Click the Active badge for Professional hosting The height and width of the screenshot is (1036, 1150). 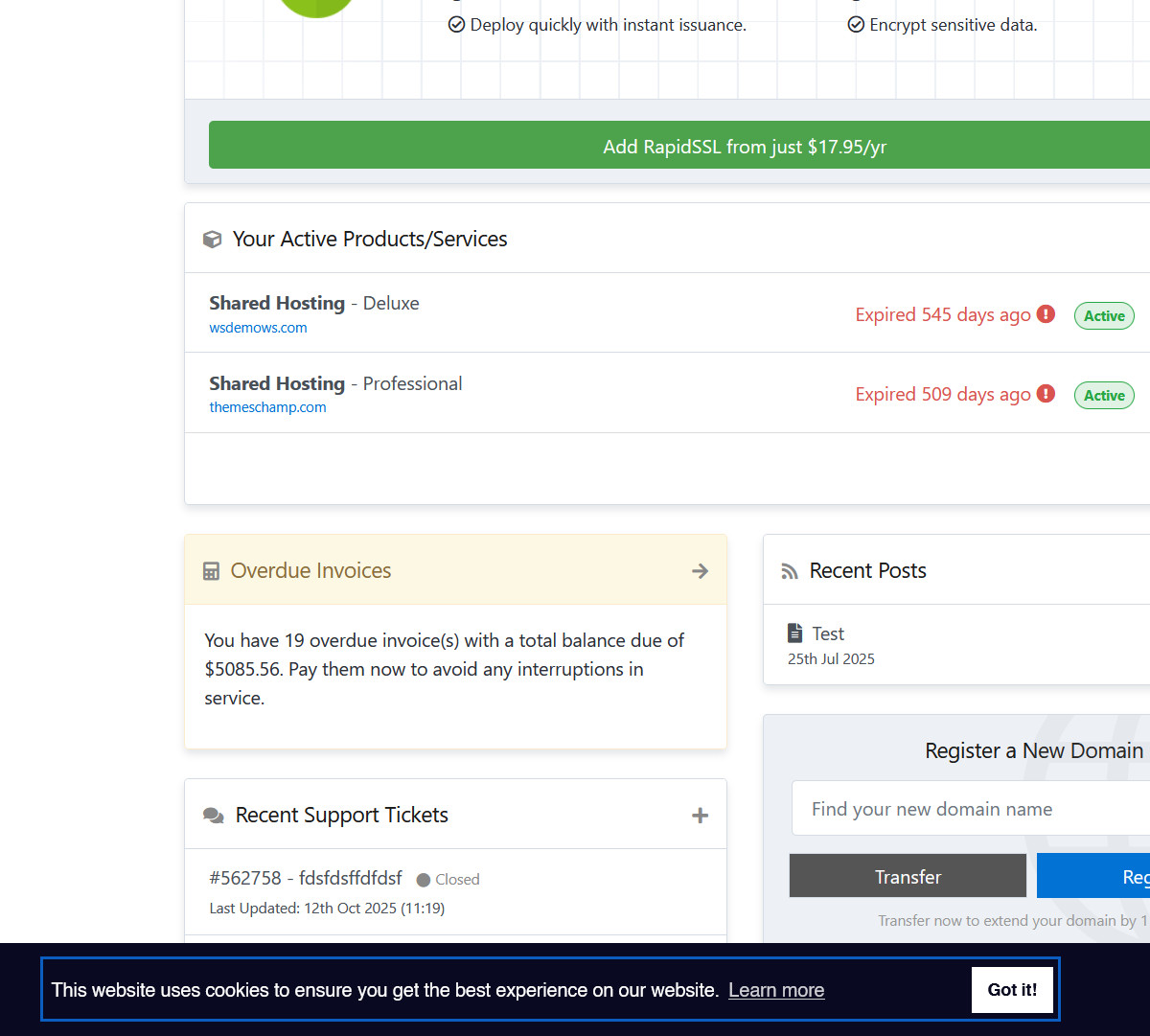point(1104,395)
